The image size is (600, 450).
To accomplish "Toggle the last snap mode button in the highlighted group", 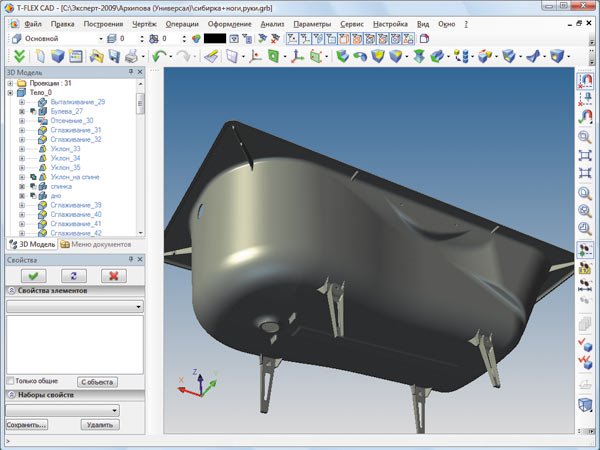I will point(408,39).
